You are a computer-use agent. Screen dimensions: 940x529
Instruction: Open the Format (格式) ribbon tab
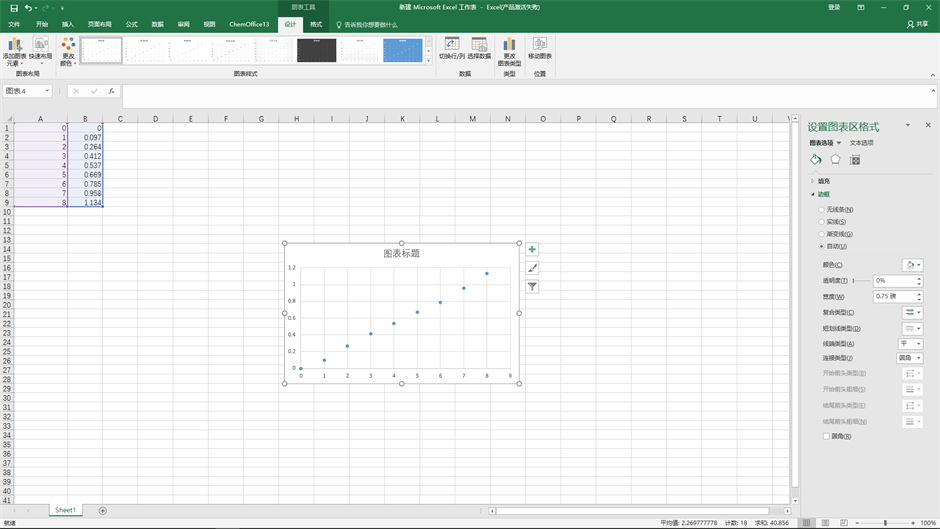pos(316,24)
